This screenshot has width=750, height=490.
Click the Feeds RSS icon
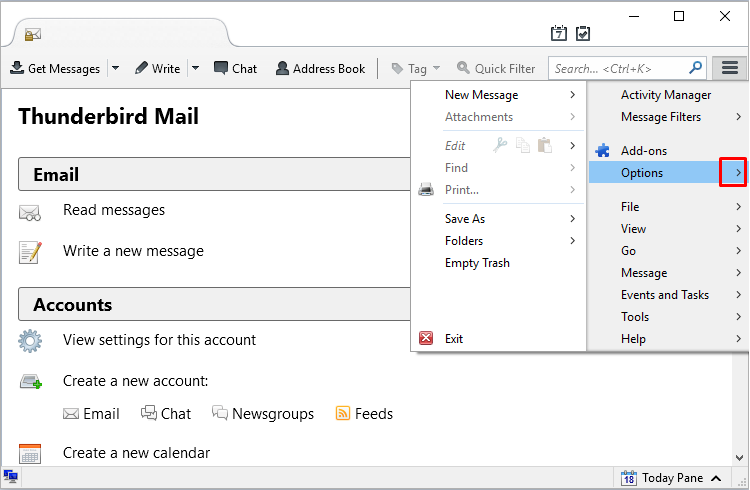(342, 413)
